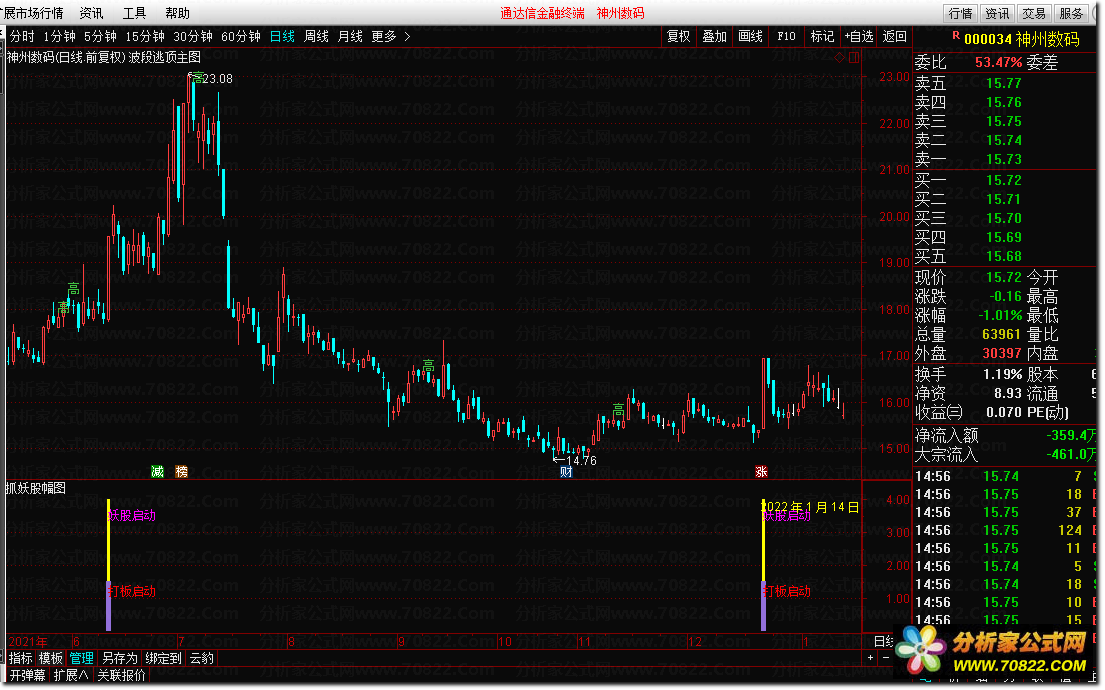Open the 模板 template tab

pos(51,658)
